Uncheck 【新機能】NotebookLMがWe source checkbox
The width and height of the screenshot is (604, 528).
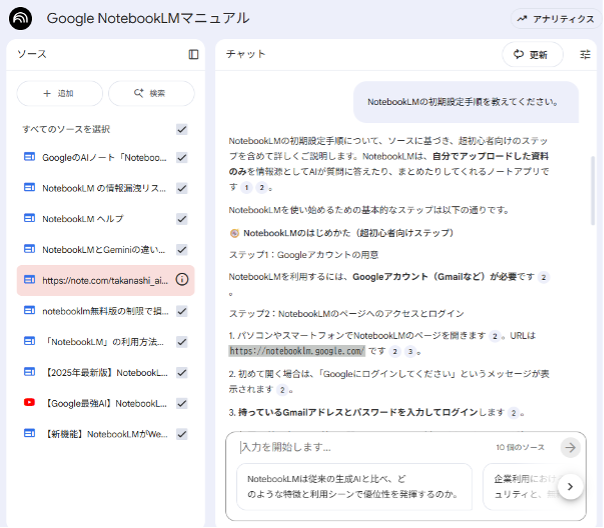(182, 434)
